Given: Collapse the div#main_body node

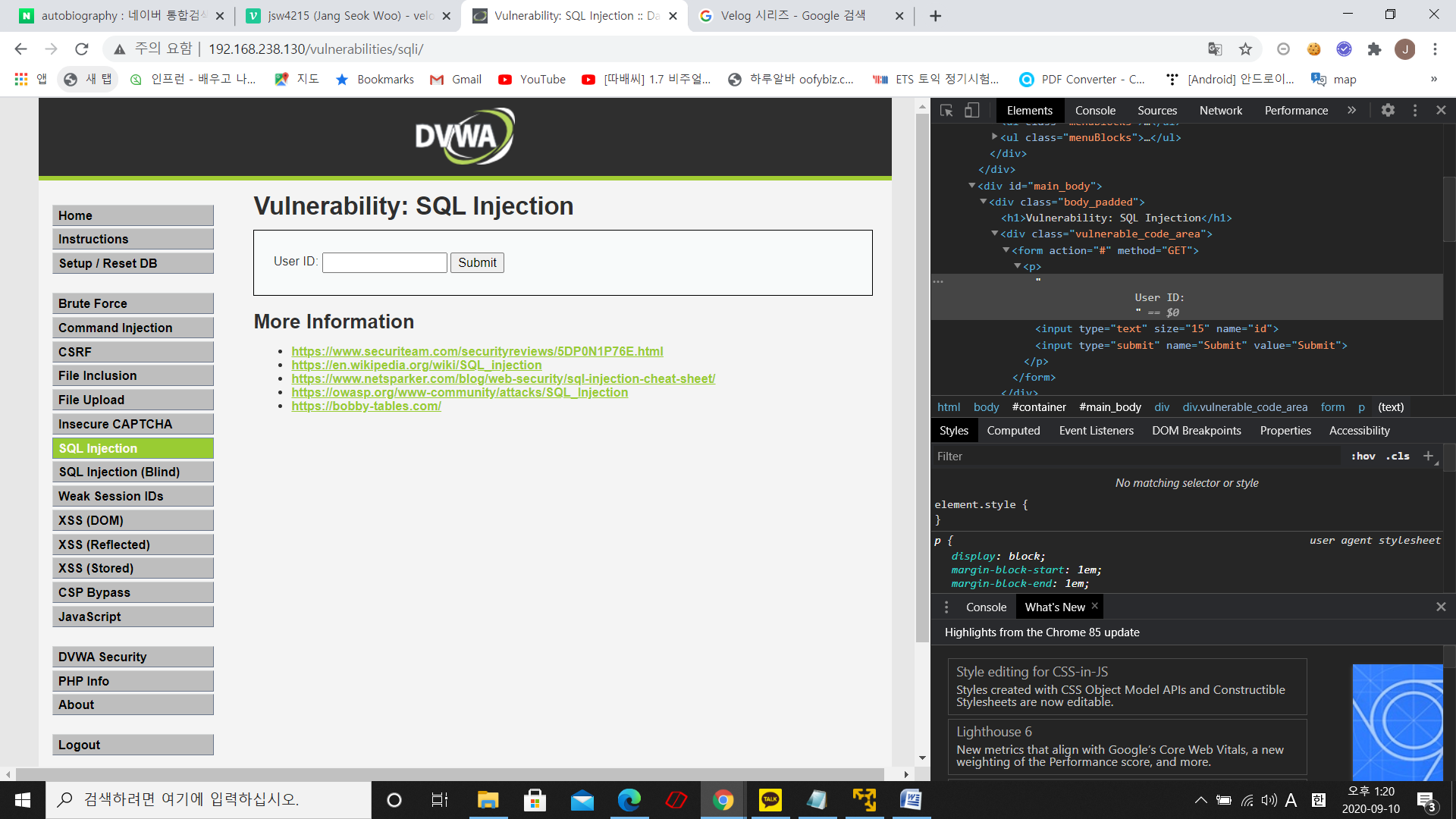Looking at the screenshot, I should (972, 186).
